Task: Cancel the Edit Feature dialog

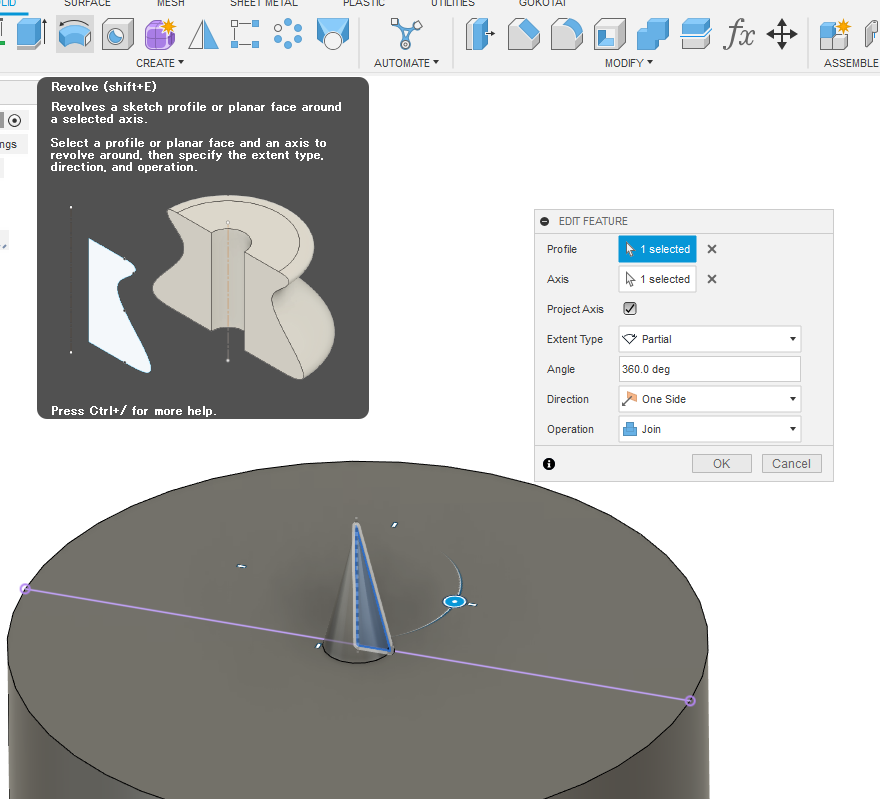Action: click(x=791, y=463)
